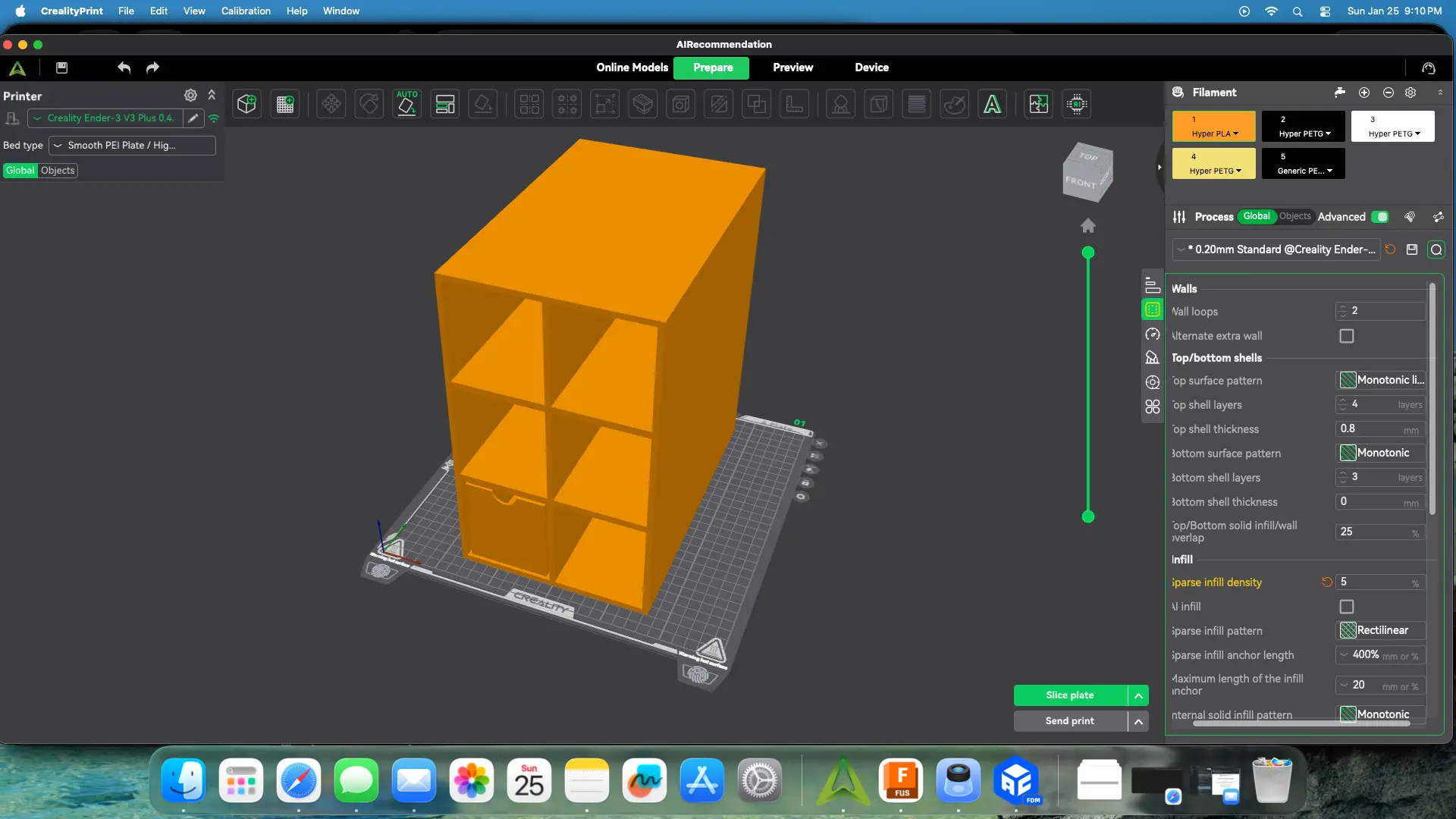Click the search process settings icon
Image resolution: width=1456 pixels, height=819 pixels.
[x=1436, y=249]
